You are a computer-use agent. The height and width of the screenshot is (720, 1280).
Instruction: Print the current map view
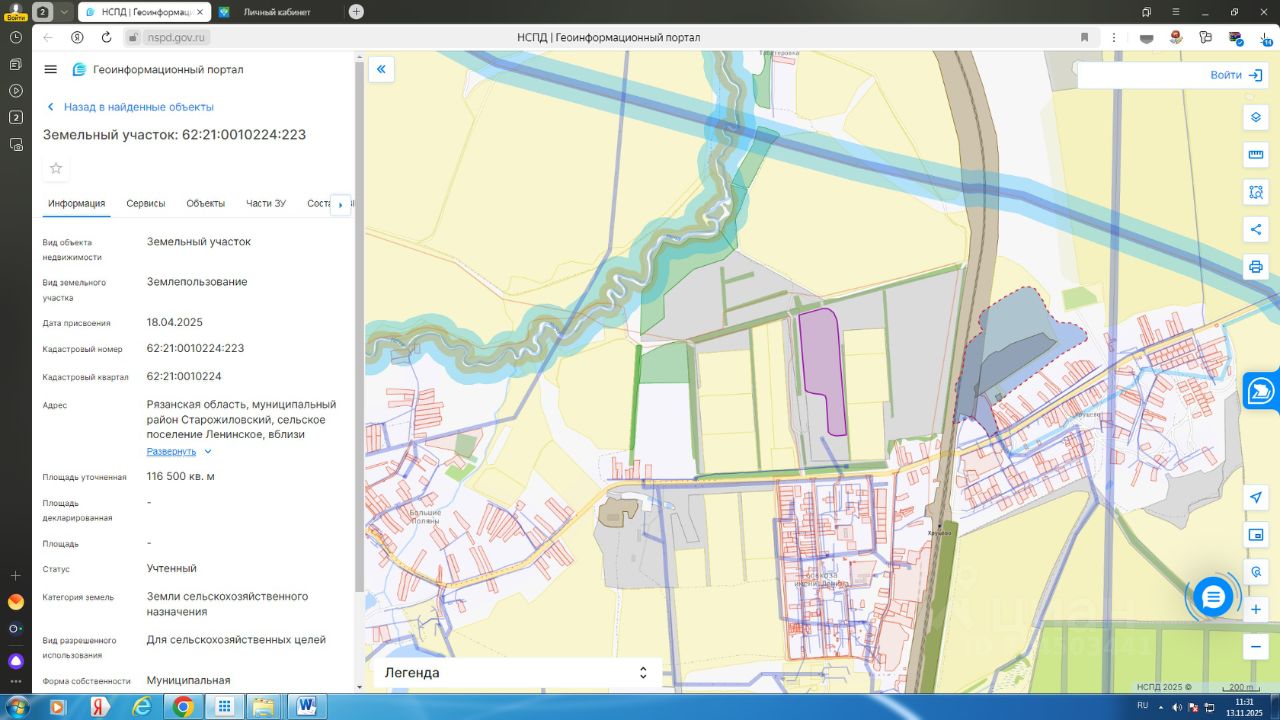tap(1256, 267)
